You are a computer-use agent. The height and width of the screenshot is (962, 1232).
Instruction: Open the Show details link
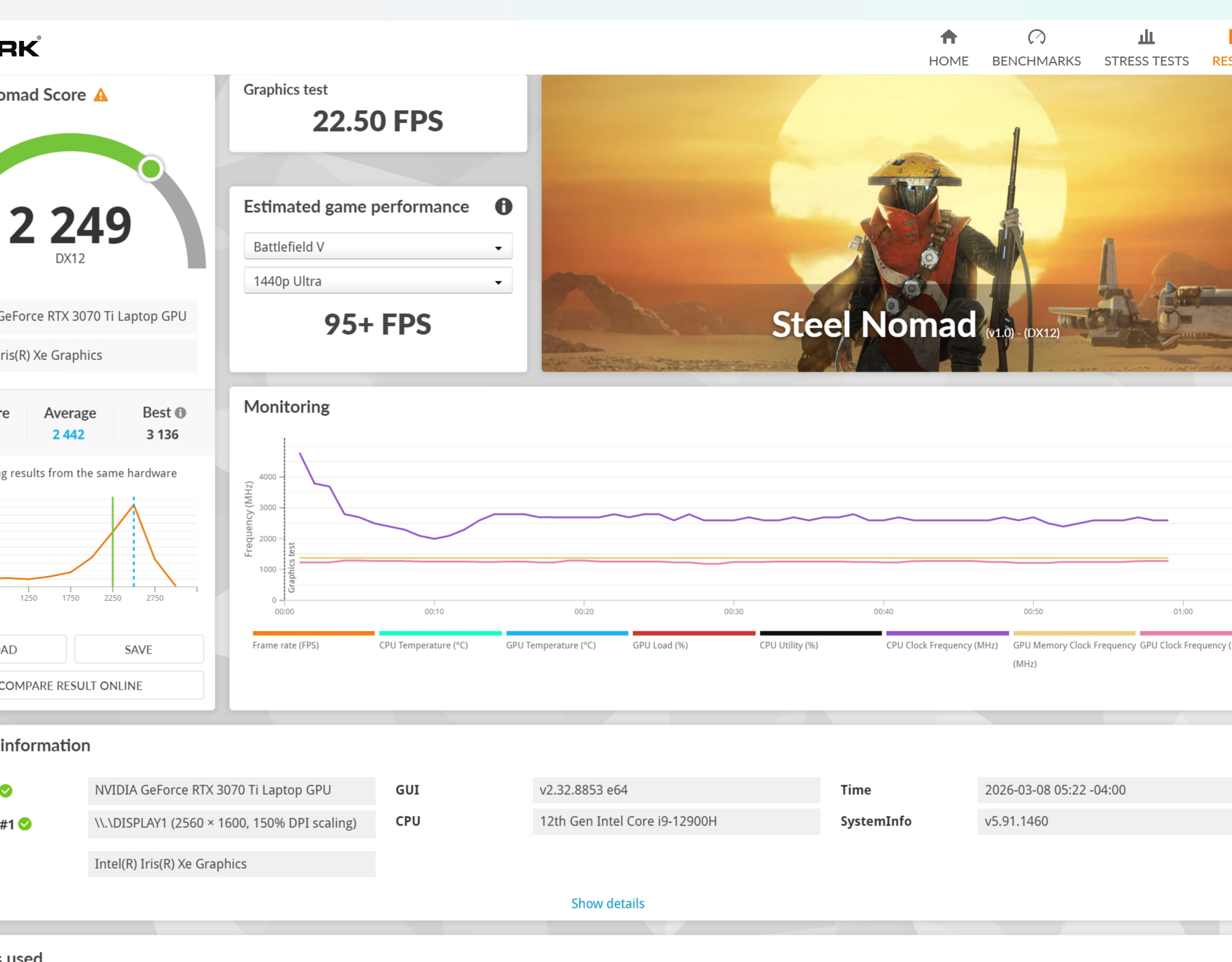(608, 903)
